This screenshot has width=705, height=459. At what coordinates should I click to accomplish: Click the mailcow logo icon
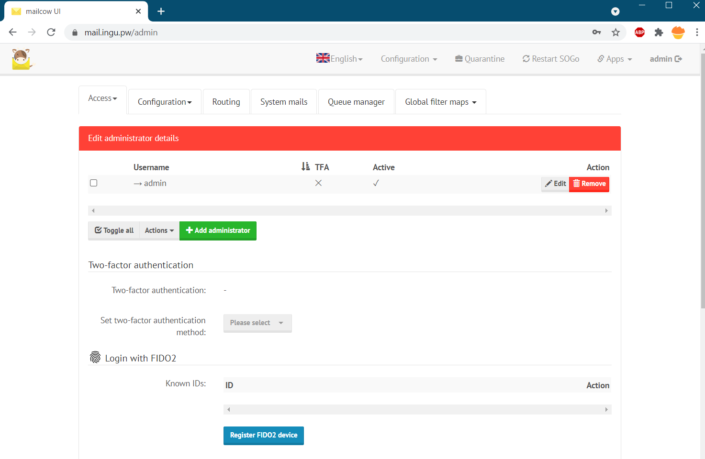coord(20,60)
